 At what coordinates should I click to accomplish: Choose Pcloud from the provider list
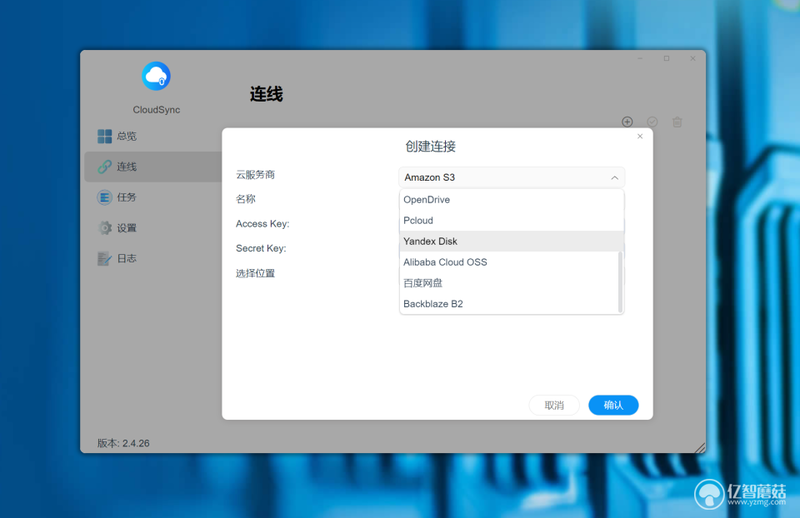511,220
